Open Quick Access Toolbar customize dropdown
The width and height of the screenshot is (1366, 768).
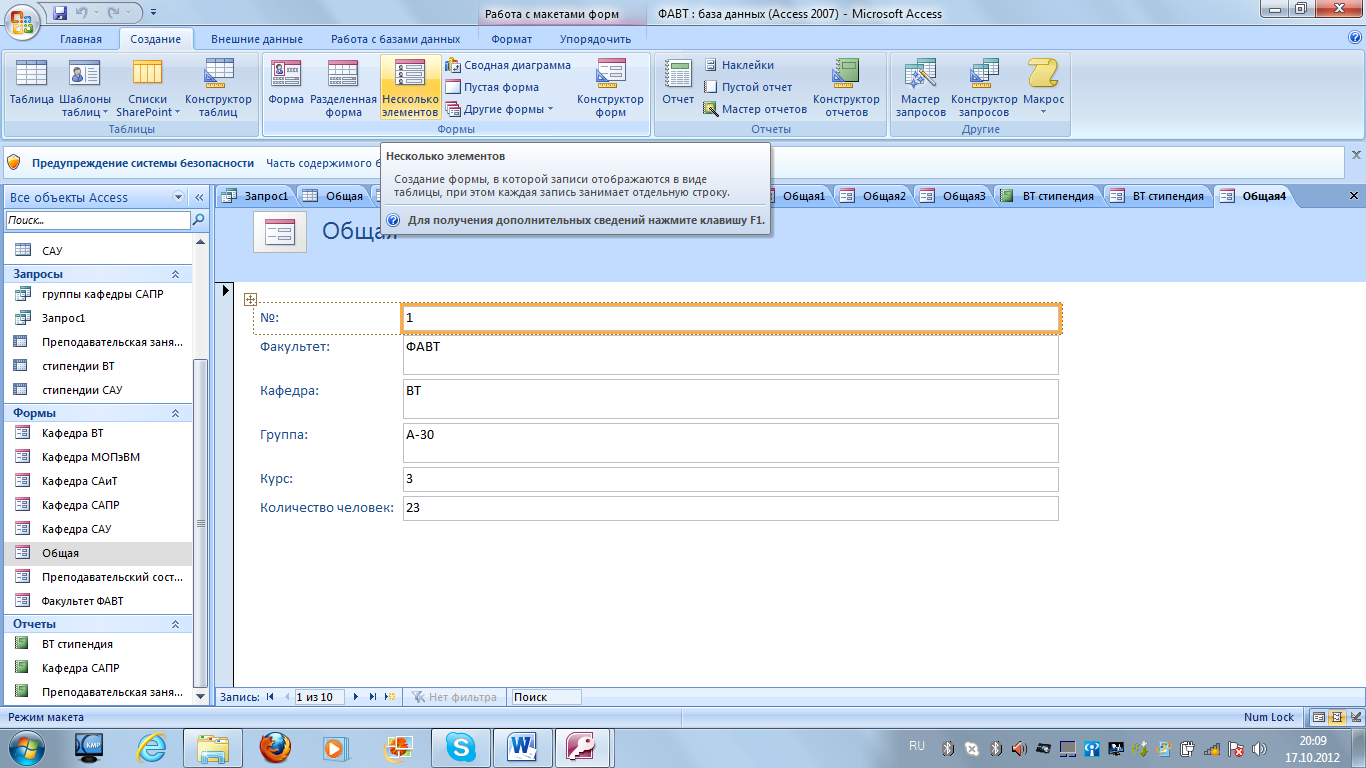[153, 14]
